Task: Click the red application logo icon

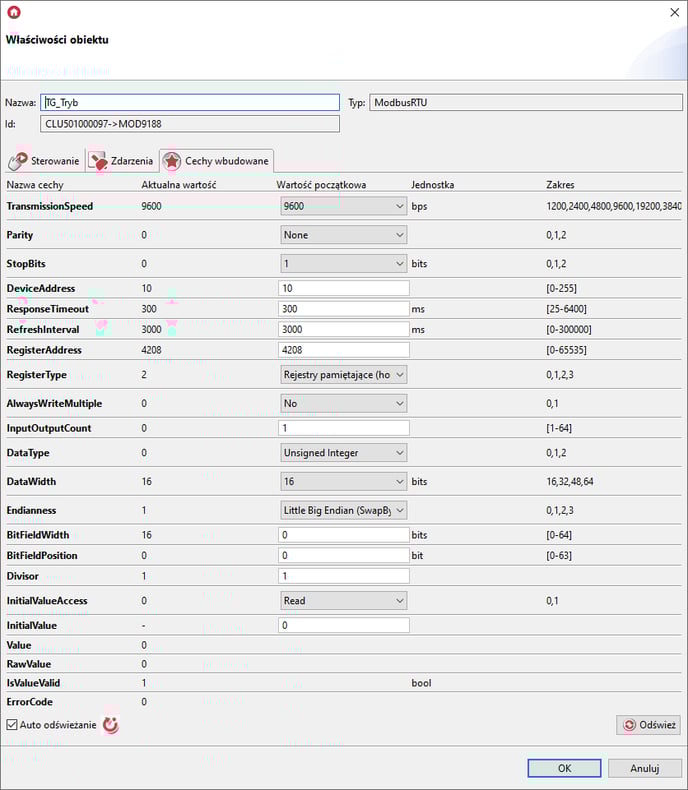Action: point(14,12)
